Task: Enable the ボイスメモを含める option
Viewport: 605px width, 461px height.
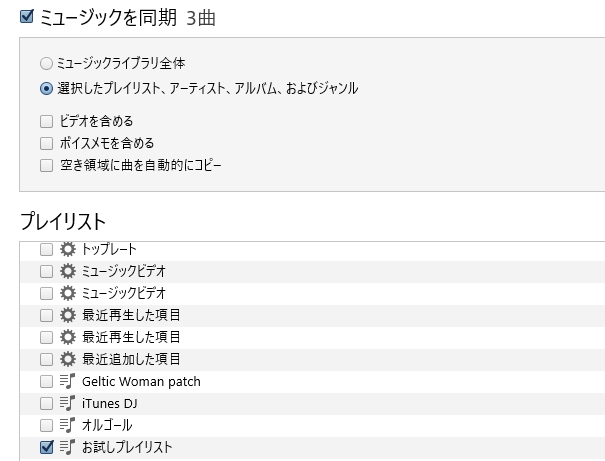Action: [47, 143]
